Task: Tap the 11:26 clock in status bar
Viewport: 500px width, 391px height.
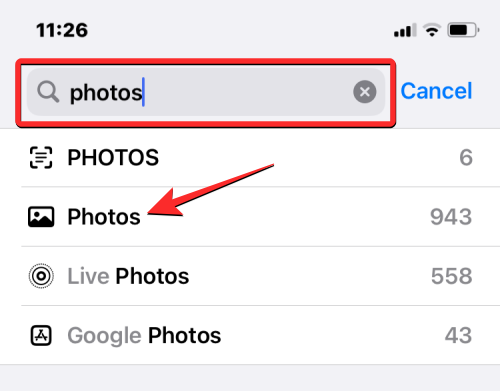Action: (x=62, y=30)
